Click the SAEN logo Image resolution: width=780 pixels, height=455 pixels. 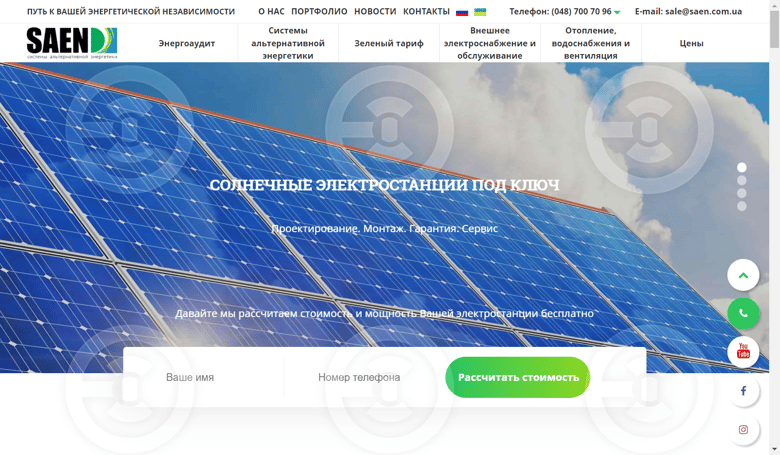click(x=72, y=43)
